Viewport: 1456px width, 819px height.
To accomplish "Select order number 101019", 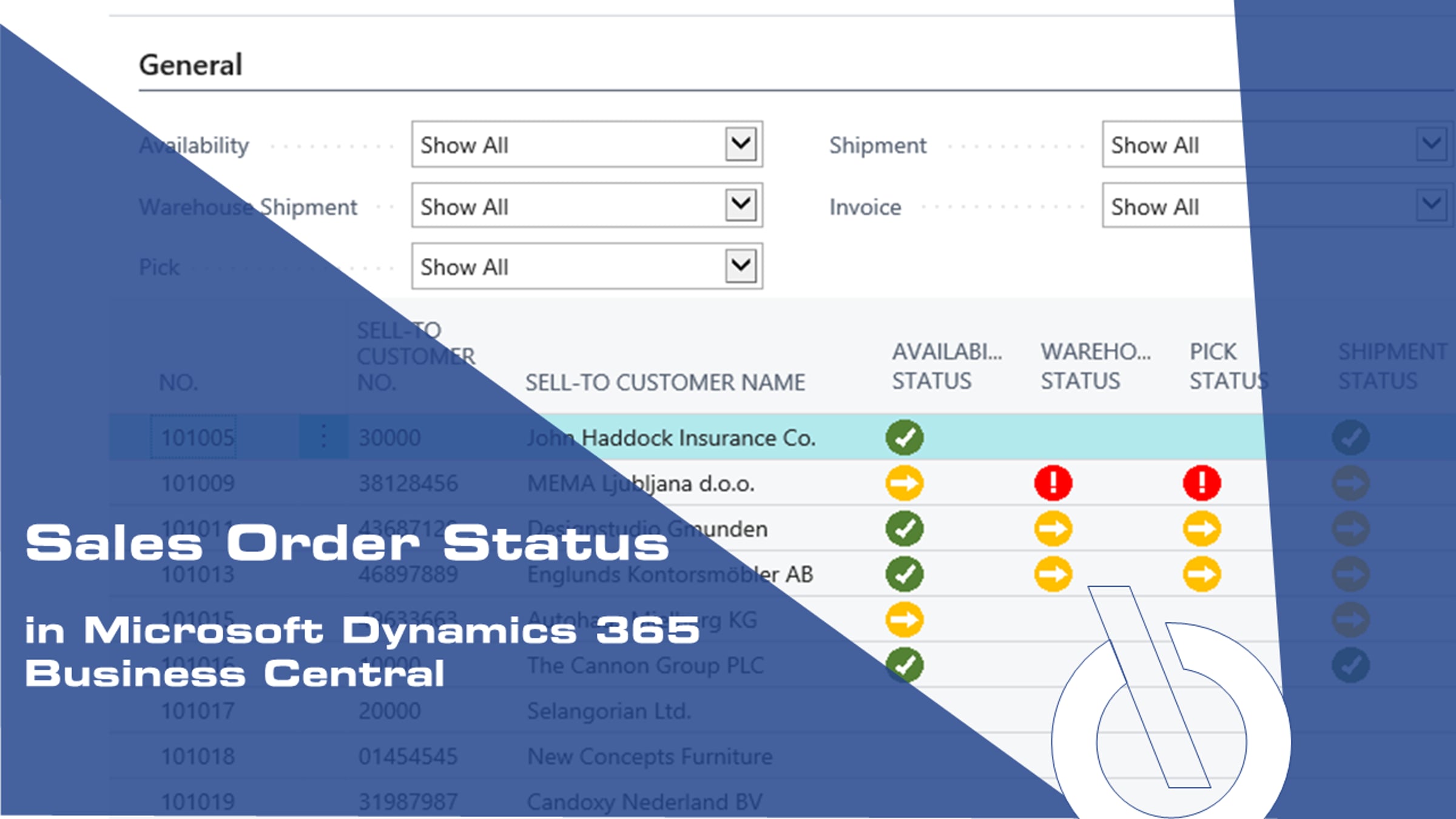I will click(198, 802).
